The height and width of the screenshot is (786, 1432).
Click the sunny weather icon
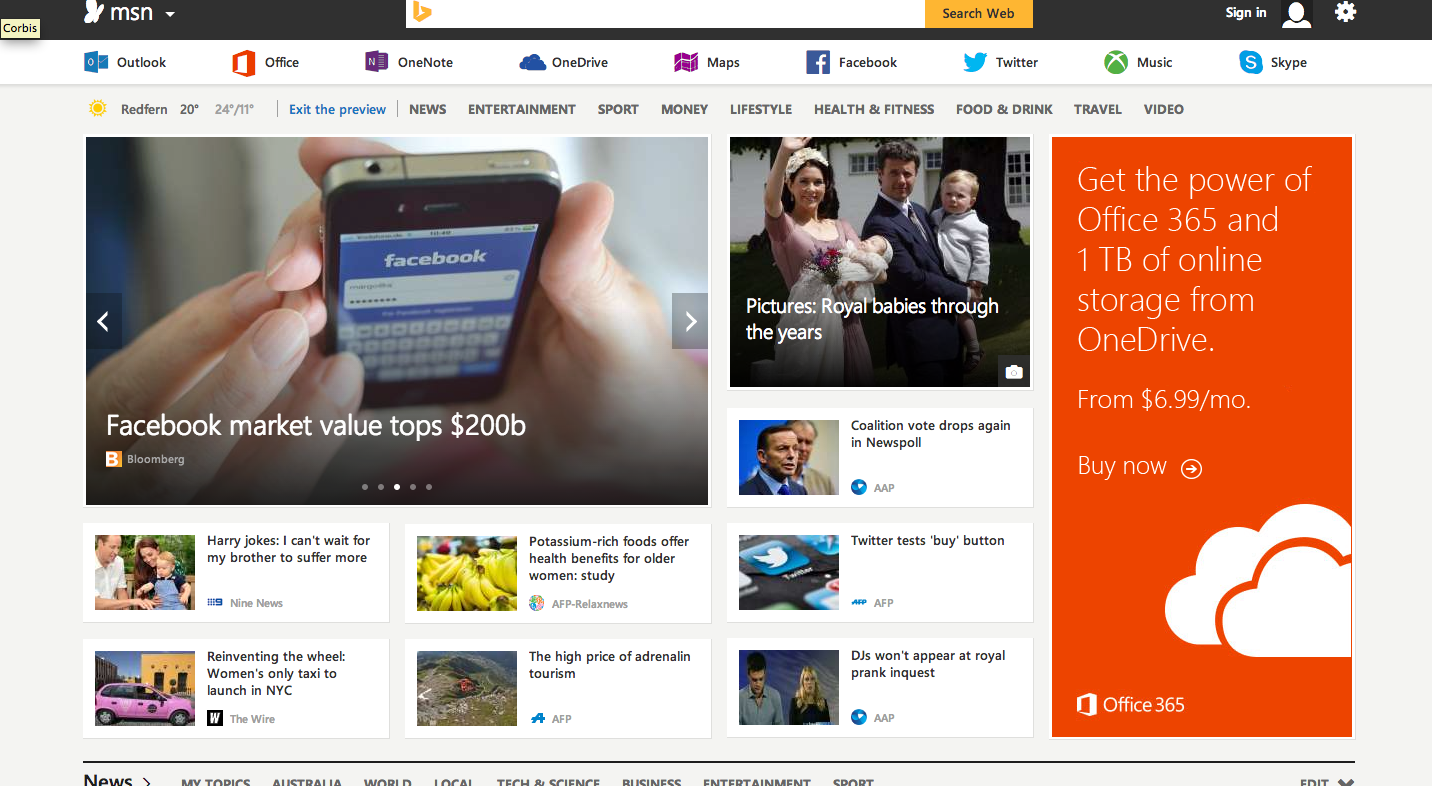click(97, 108)
